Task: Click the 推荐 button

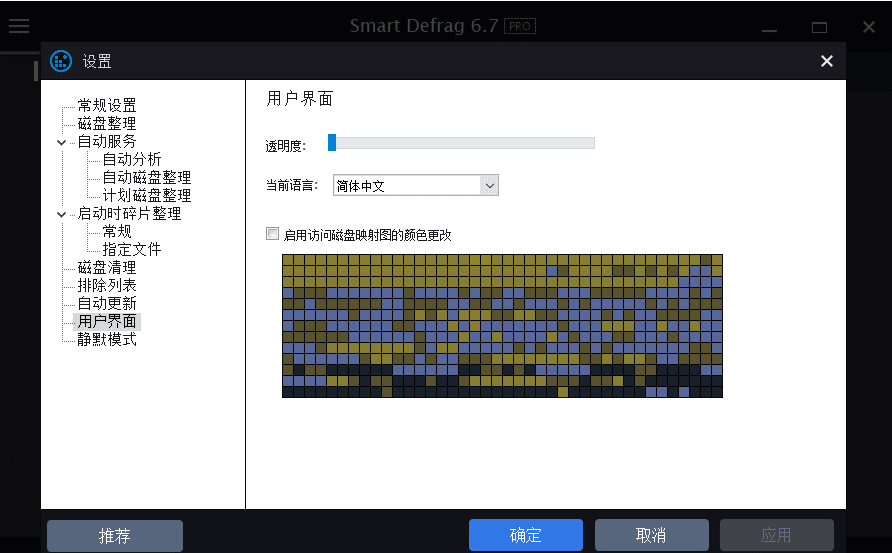Action: pyautogui.click(x=115, y=535)
